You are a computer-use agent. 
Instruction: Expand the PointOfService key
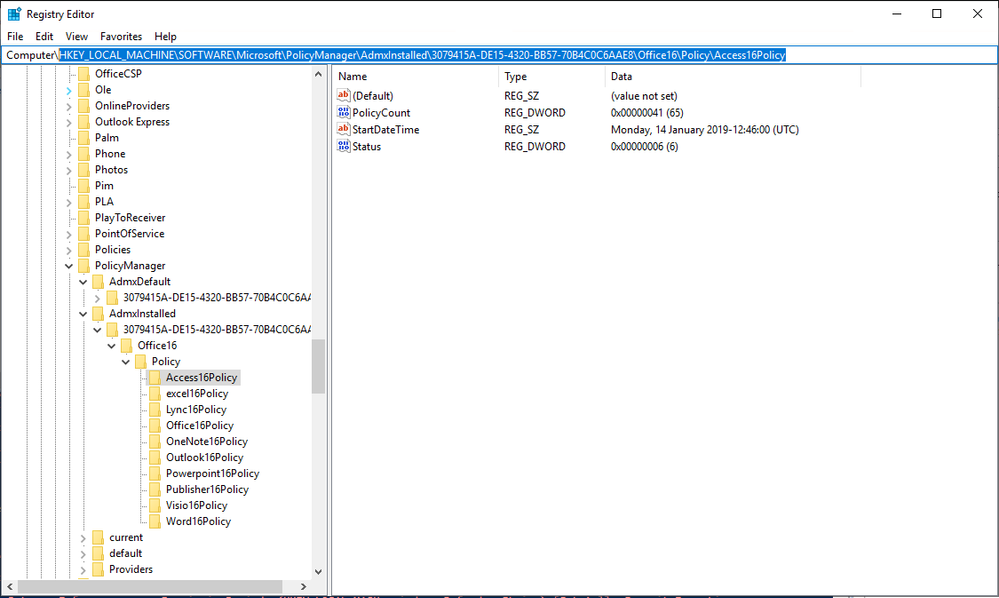tap(69, 234)
